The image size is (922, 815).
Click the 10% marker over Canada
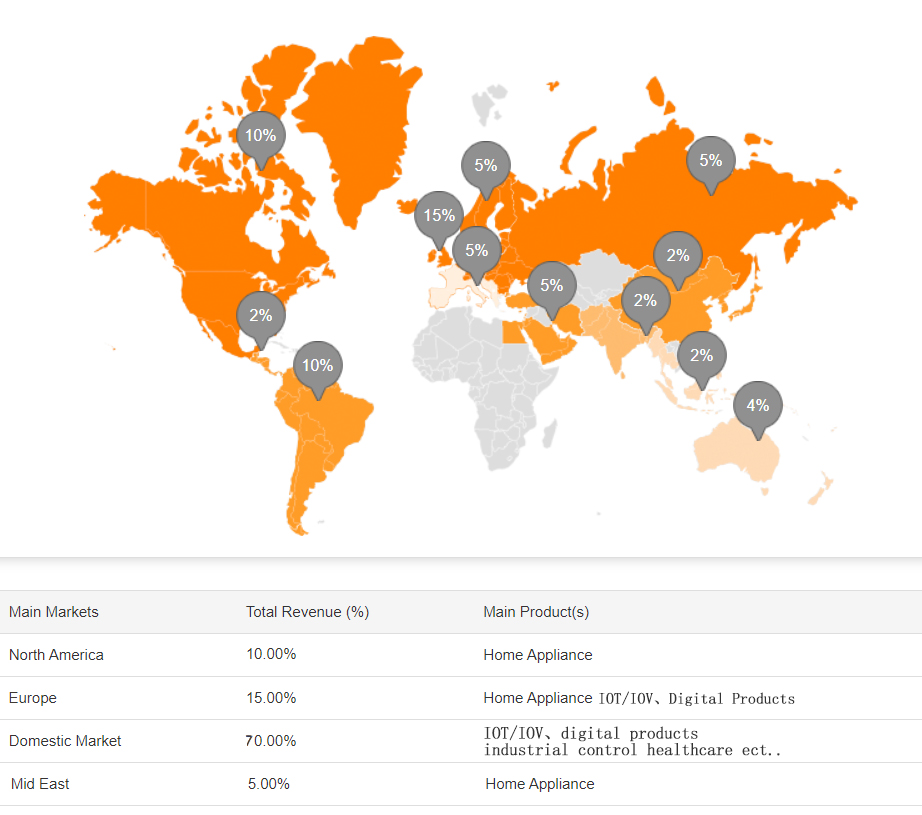coord(261,136)
